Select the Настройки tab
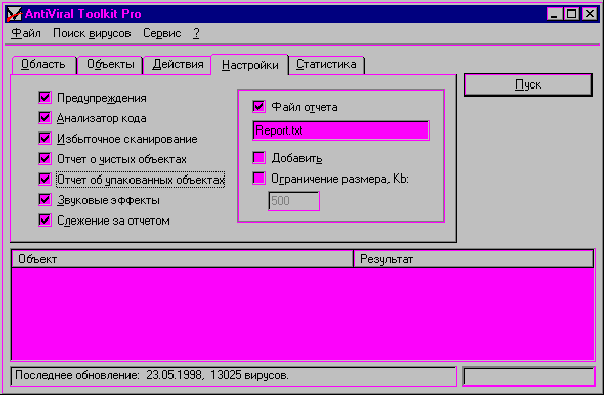This screenshot has width=604, height=395. [250, 65]
